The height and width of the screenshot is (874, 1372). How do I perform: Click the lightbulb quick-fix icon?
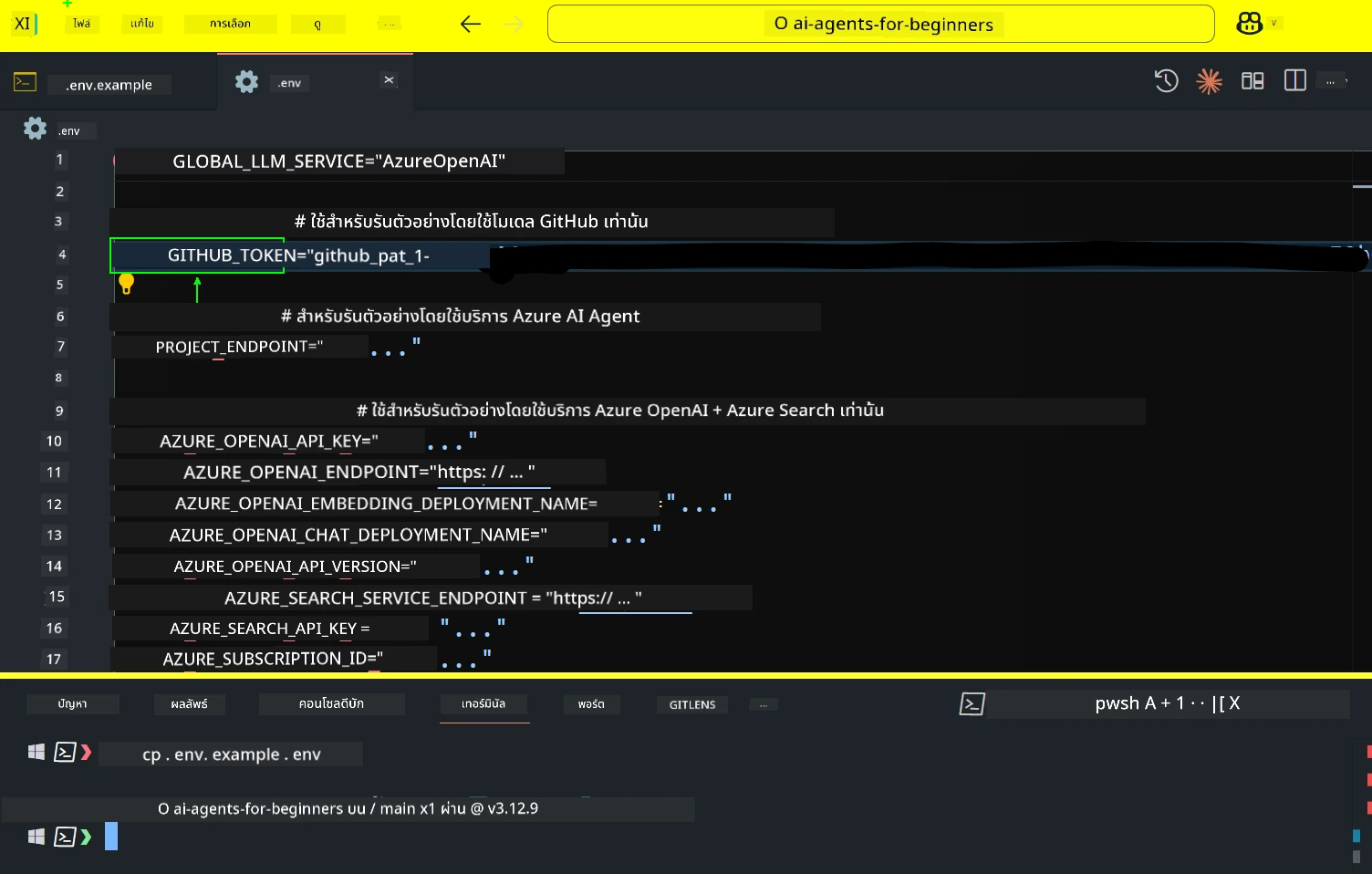coord(127,285)
